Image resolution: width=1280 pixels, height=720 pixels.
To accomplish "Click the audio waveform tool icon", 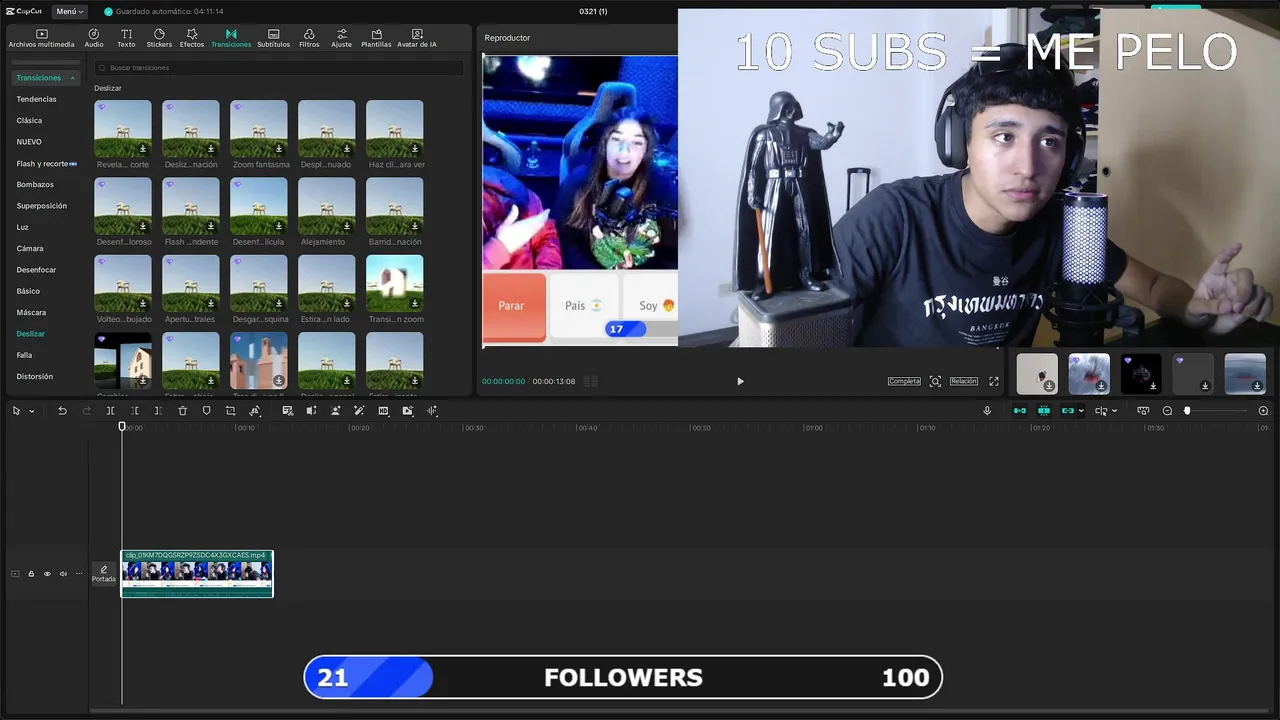I will pyautogui.click(x=432, y=411).
